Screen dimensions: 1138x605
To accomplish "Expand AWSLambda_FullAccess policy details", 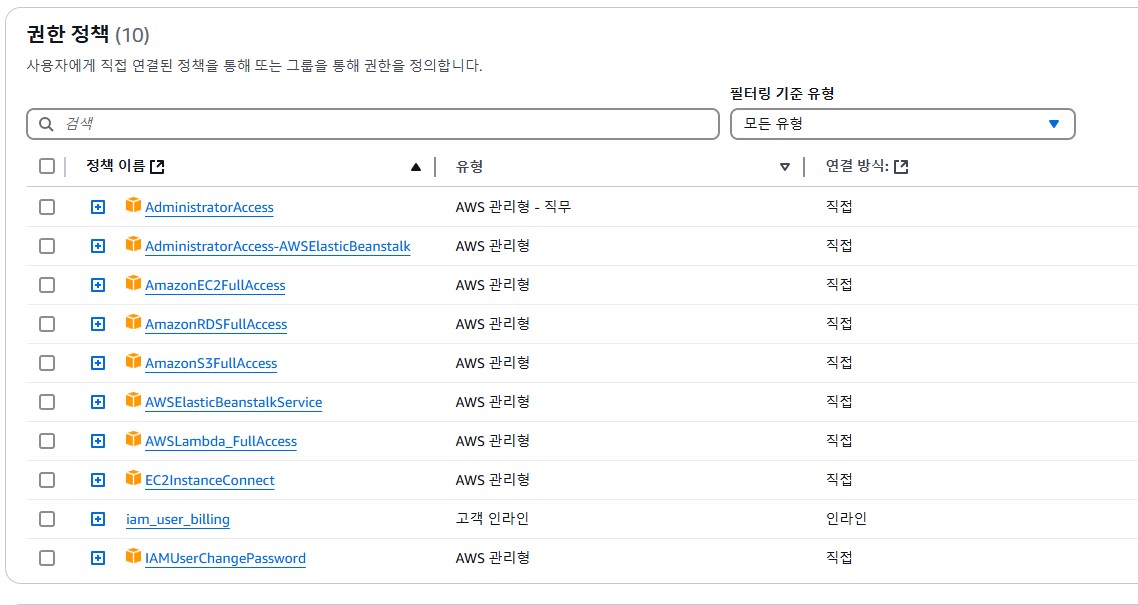I will tap(98, 441).
